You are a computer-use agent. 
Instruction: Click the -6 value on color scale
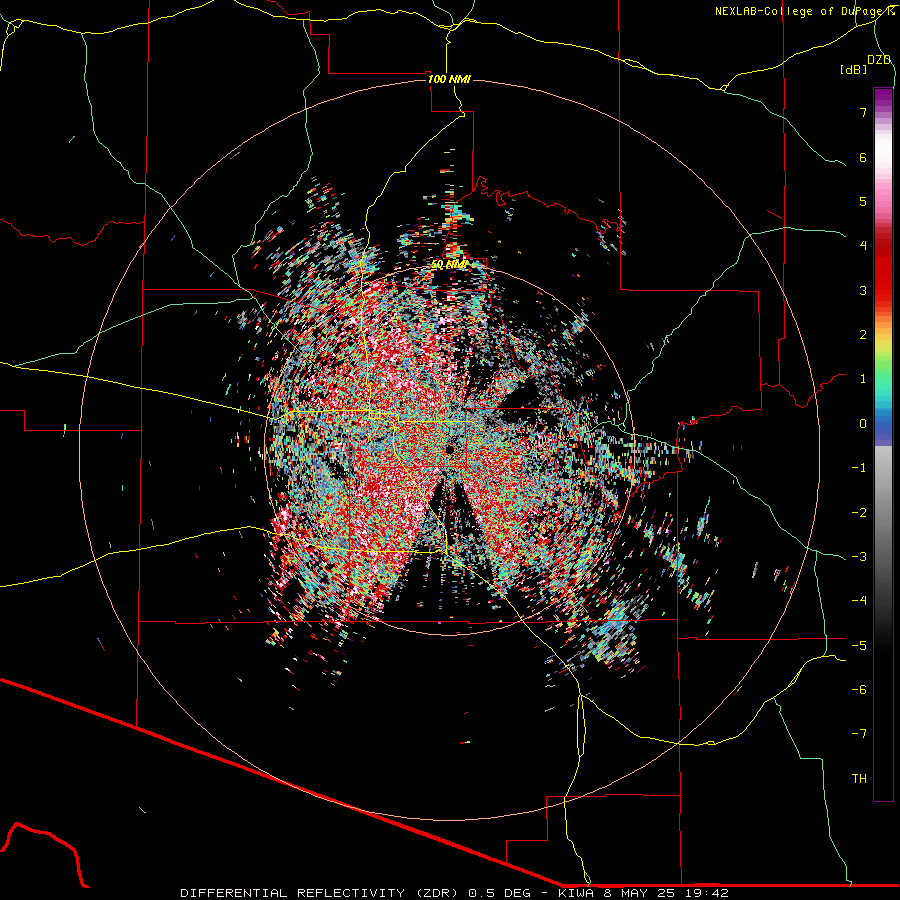click(x=859, y=690)
